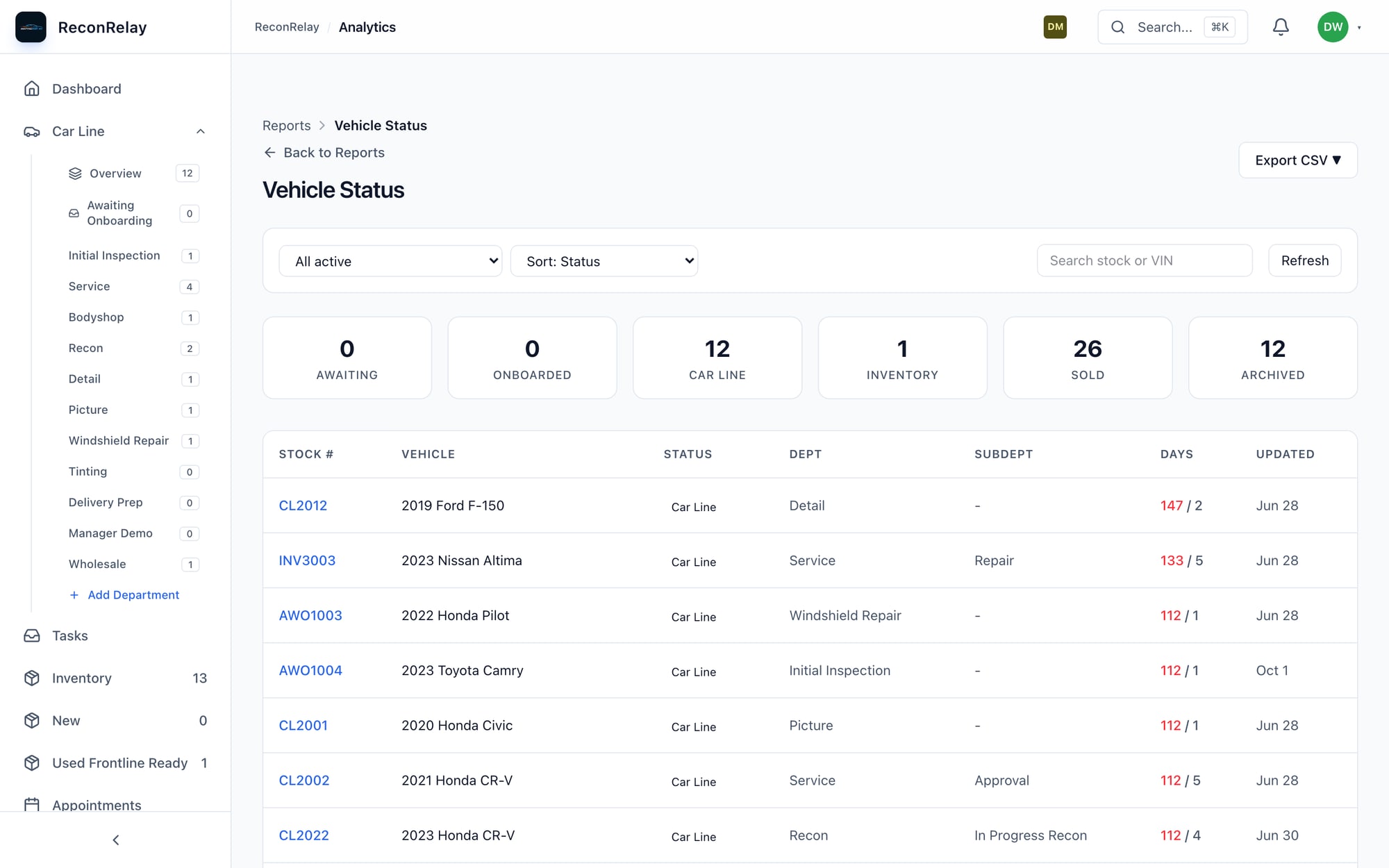Click the Used Frontline Ready box icon
This screenshot has width=1389, height=868.
(32, 763)
